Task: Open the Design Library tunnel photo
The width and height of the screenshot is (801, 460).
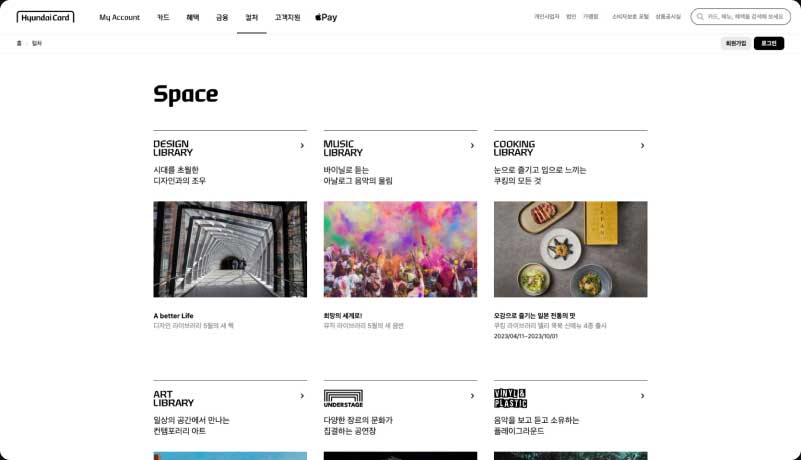Action: pos(230,249)
